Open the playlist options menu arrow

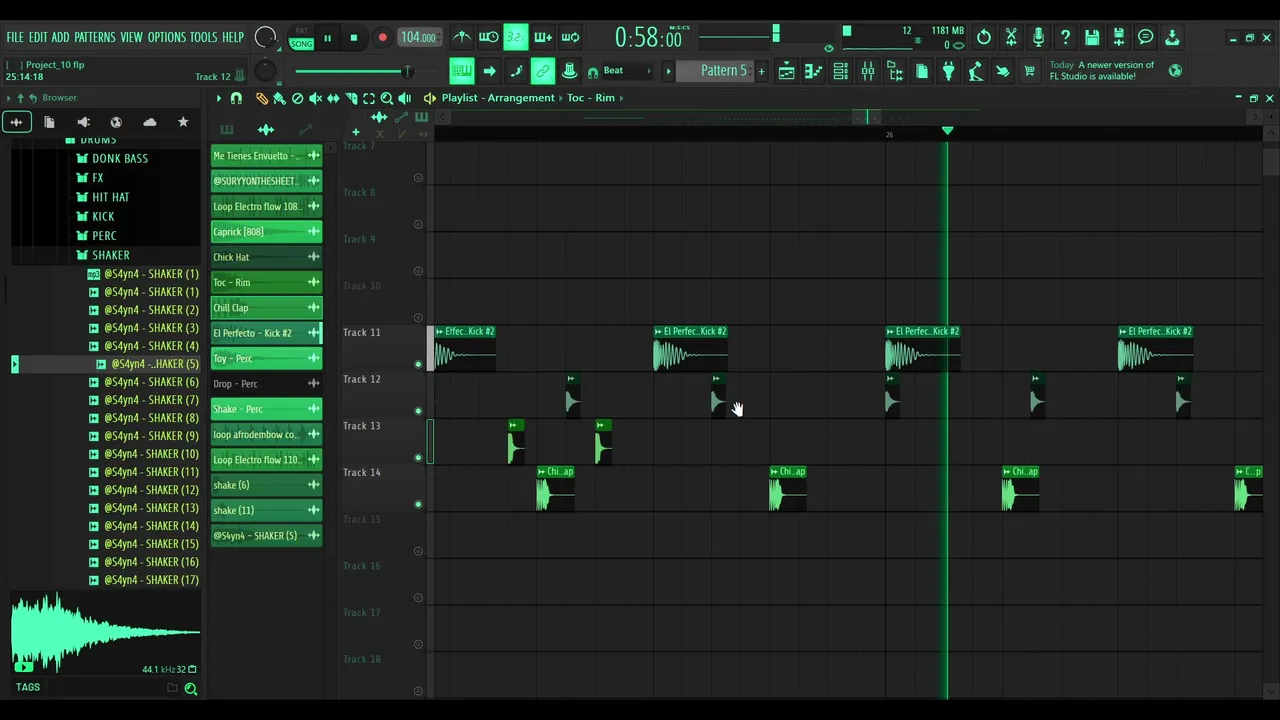click(219, 98)
